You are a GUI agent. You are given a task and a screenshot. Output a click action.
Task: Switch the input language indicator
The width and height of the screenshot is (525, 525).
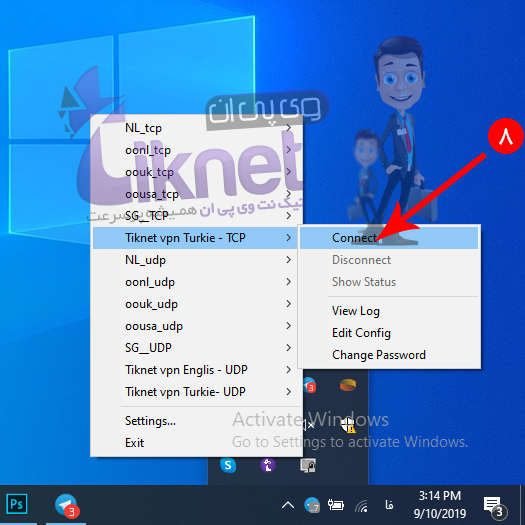pos(389,505)
